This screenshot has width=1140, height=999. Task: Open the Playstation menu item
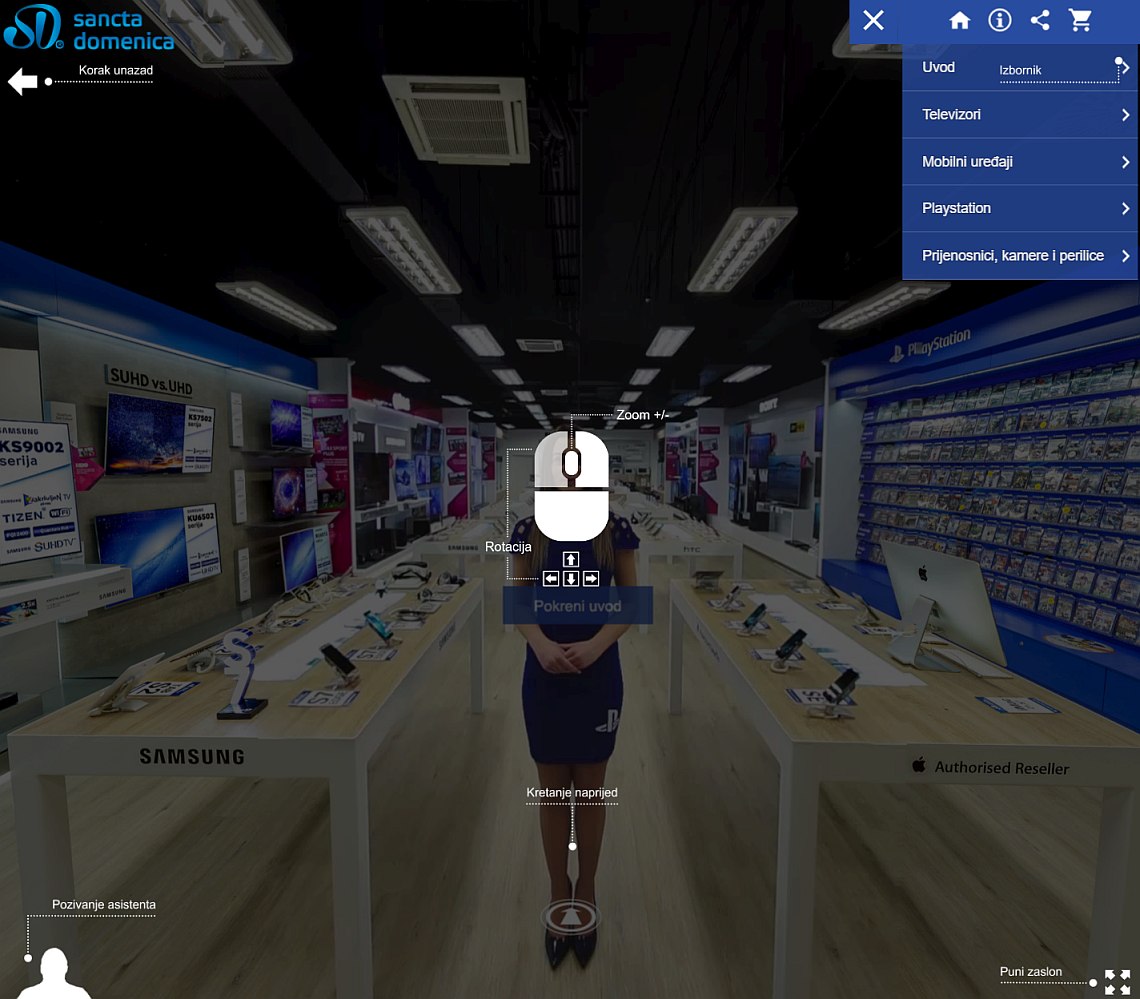[x=1020, y=209]
